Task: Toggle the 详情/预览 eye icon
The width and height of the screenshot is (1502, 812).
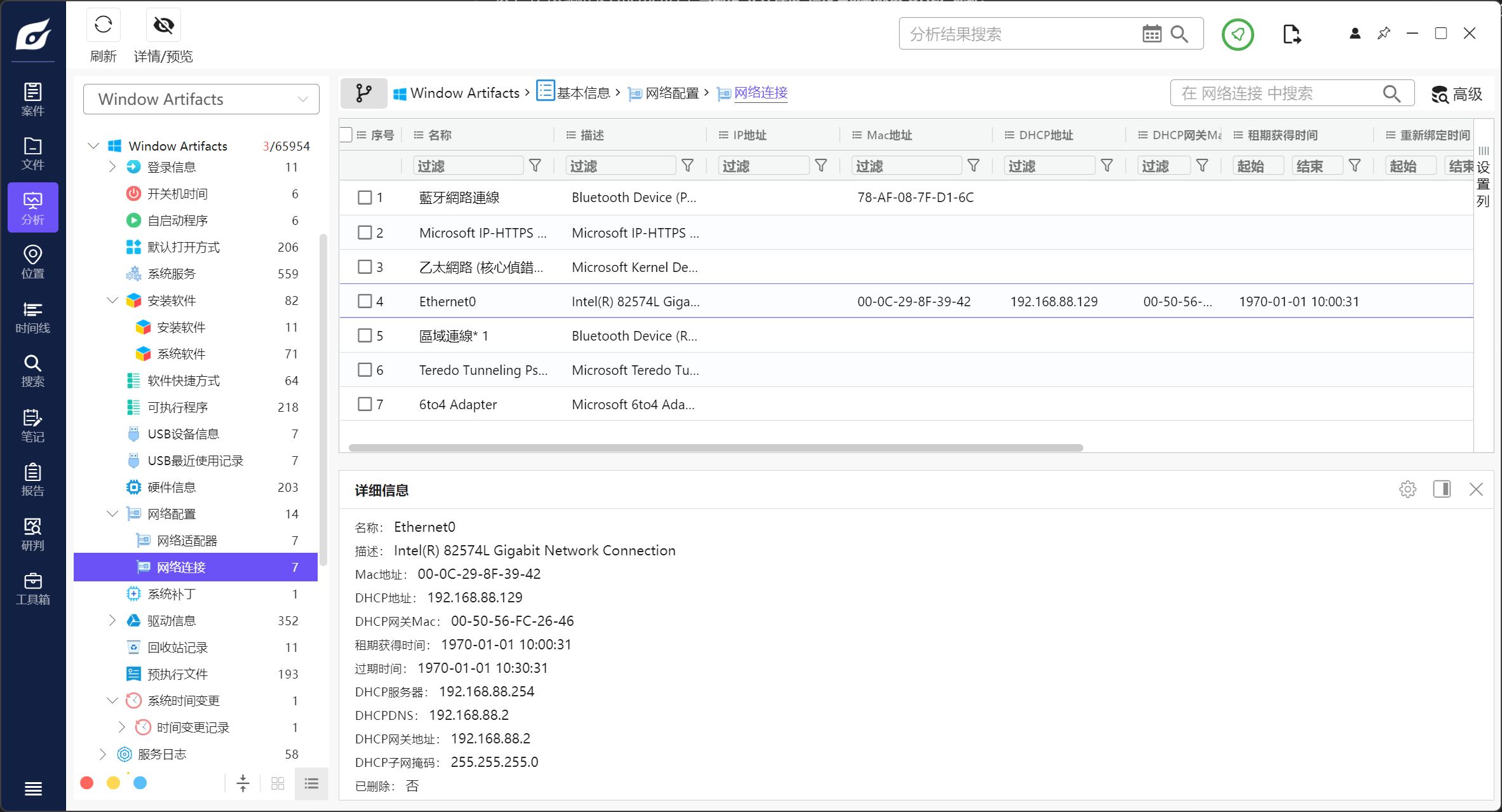Action: click(x=163, y=25)
